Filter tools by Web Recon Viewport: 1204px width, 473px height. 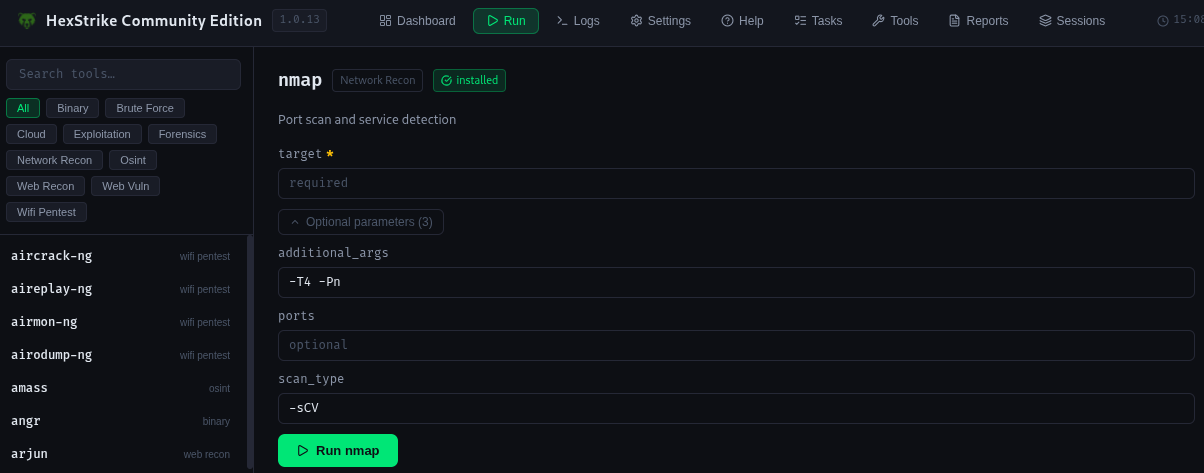coord(45,186)
